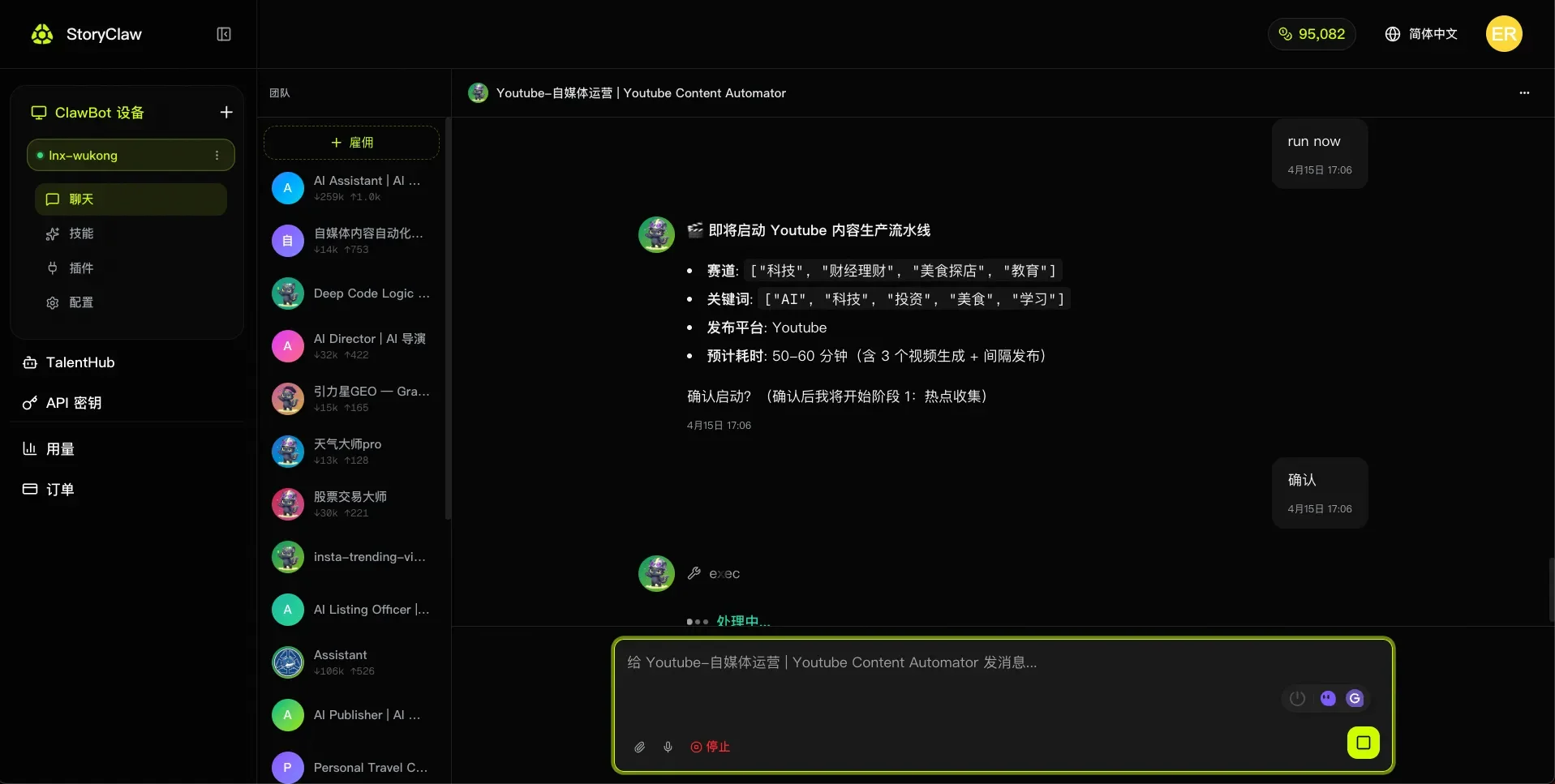
Task: Open the 插件 plugins section
Action: click(x=131, y=268)
